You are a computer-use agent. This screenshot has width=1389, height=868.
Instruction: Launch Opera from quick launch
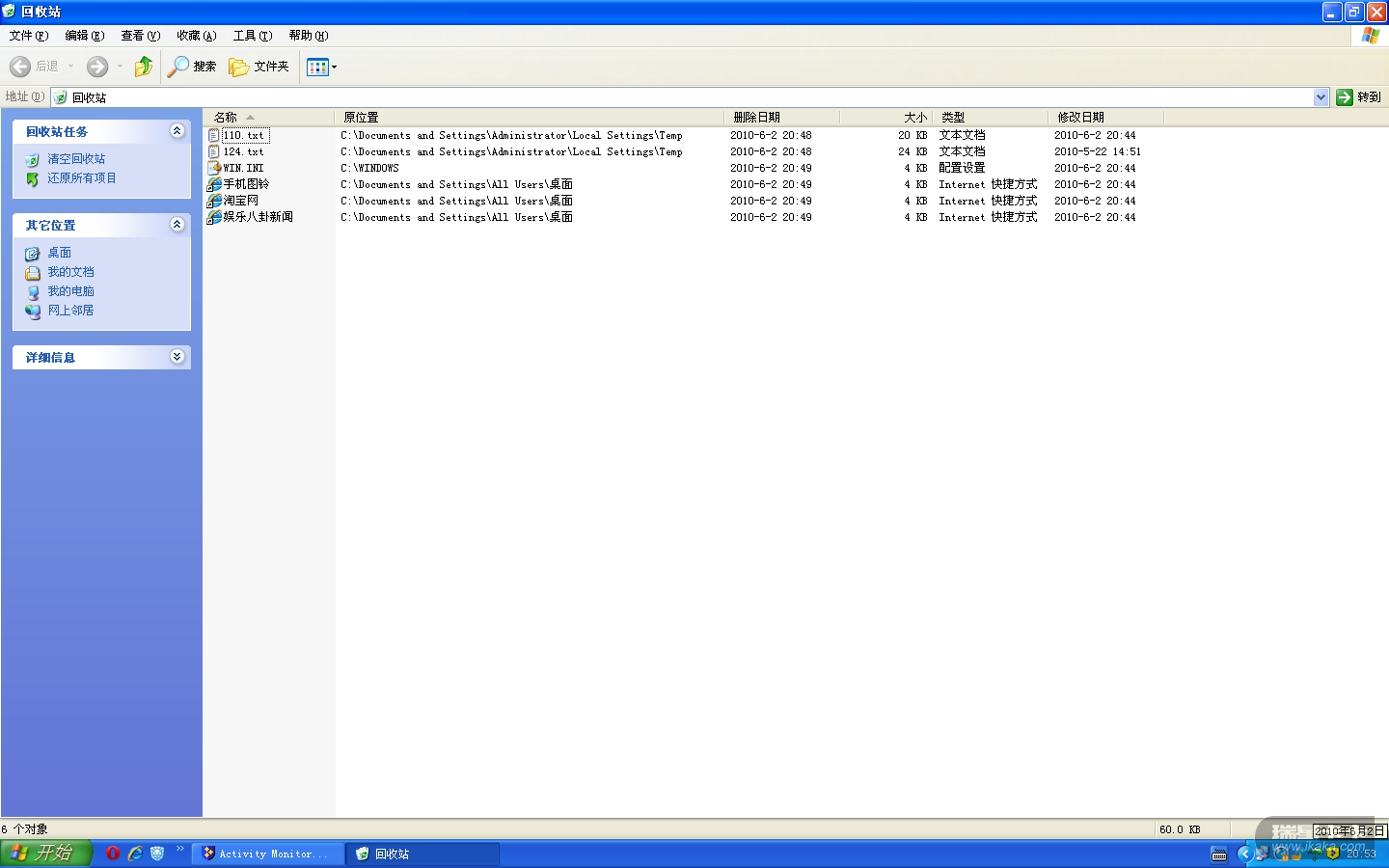click(113, 854)
